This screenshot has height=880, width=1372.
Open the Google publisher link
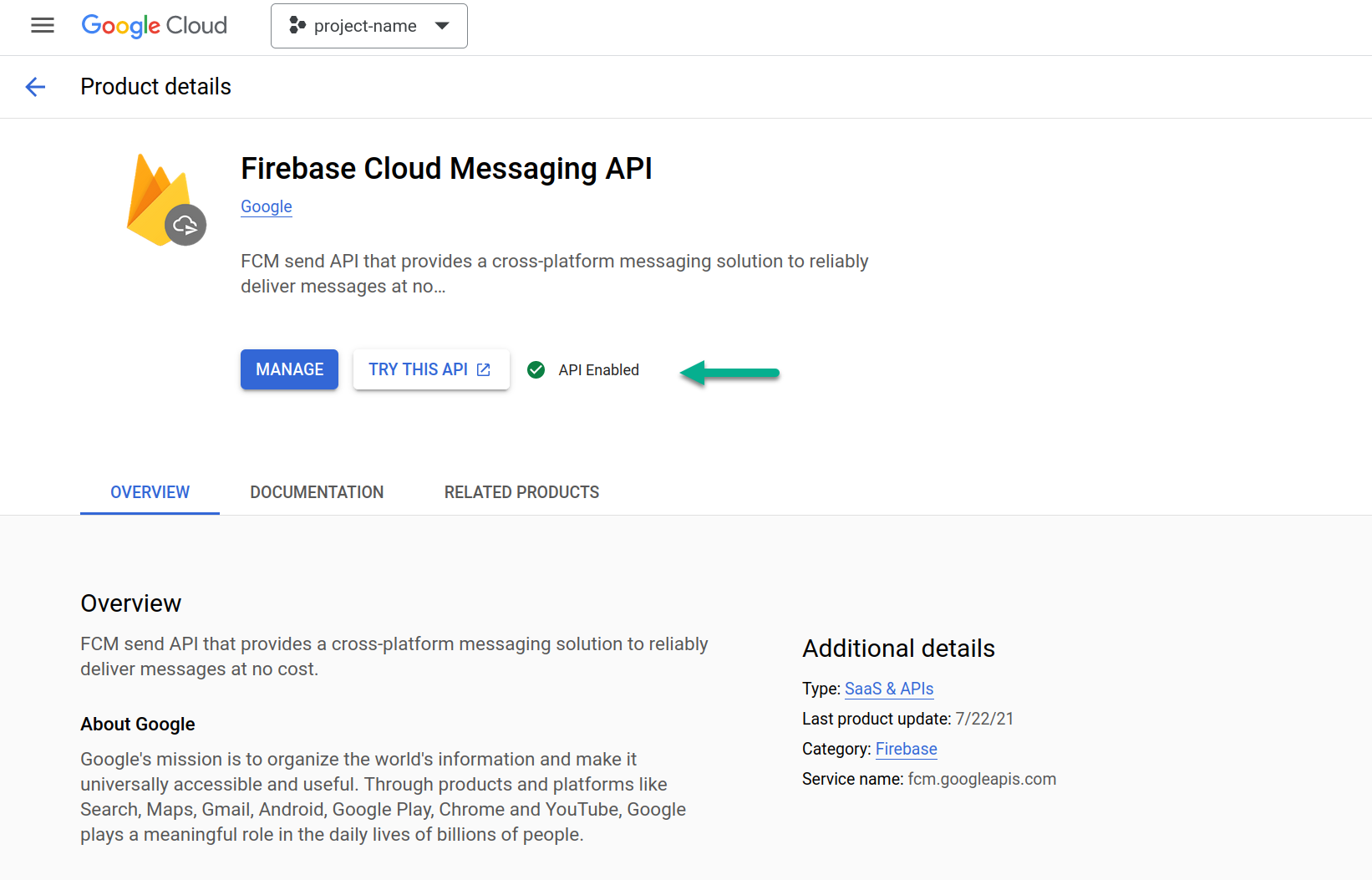pyautogui.click(x=266, y=206)
